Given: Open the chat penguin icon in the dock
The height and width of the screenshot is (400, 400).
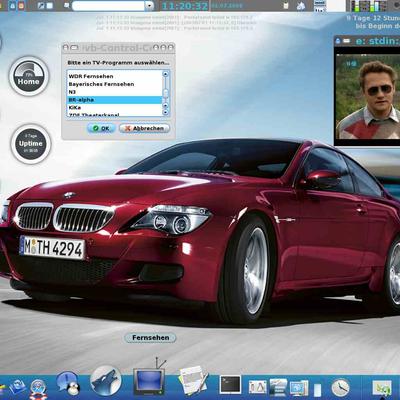Looking at the screenshot, I should 68,383.
